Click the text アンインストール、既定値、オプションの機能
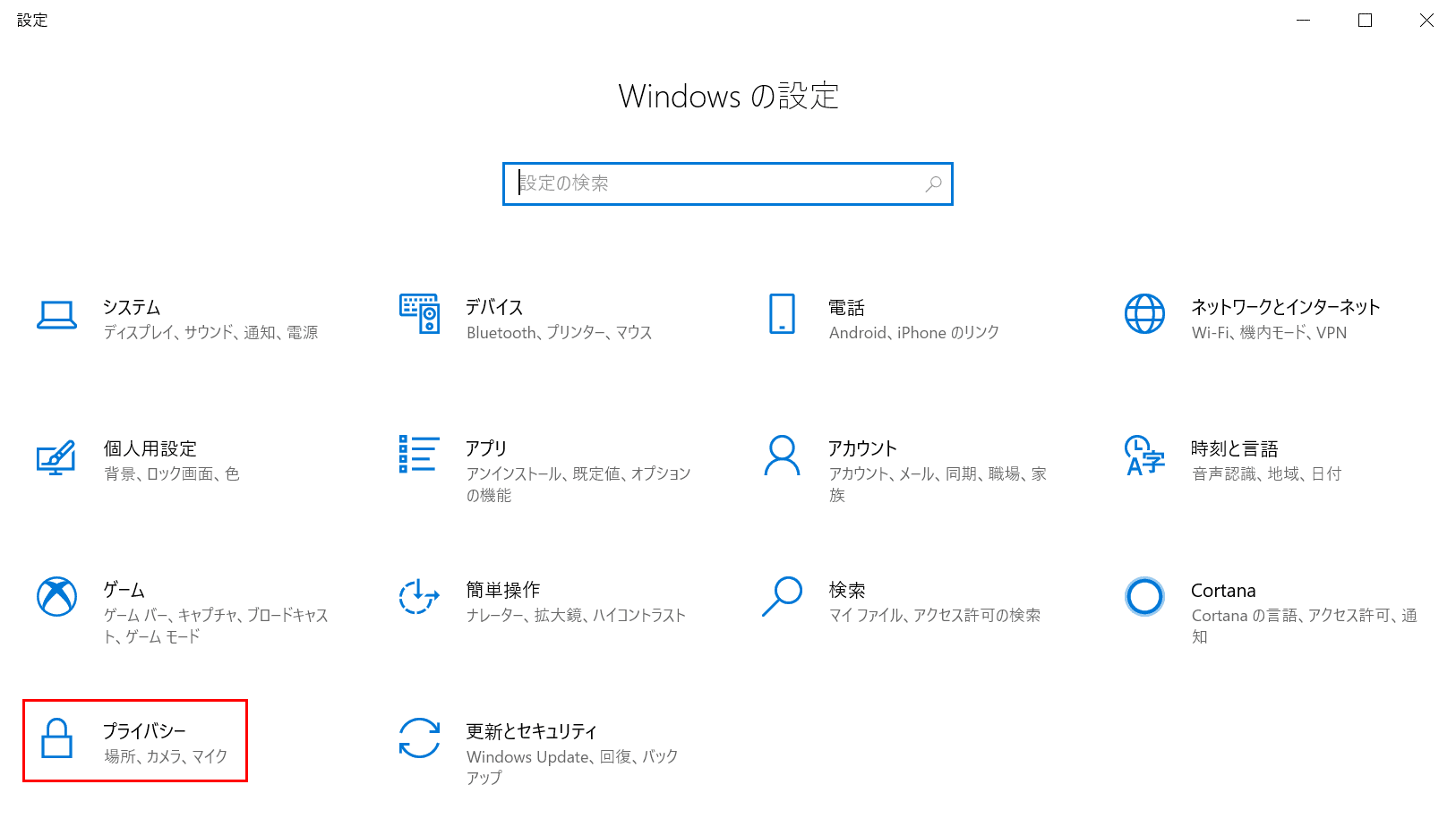The width and height of the screenshot is (1456, 827). pyautogui.click(x=578, y=484)
